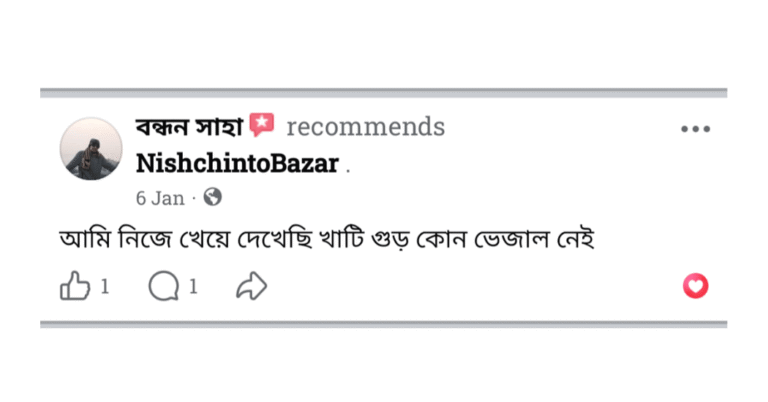Open the বন্ধন সাহা profile name link
Image resolution: width=768 pixels, height=402 pixels.
189,127
